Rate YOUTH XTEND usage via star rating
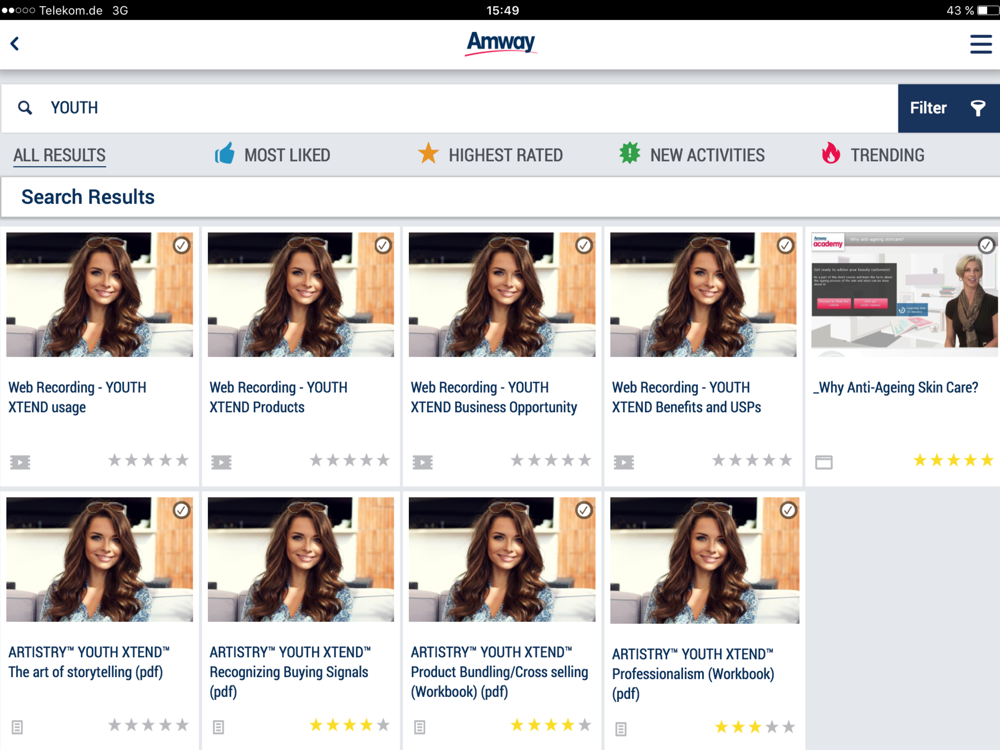Screen dimensions: 1000x750 pyautogui.click(x=149, y=460)
